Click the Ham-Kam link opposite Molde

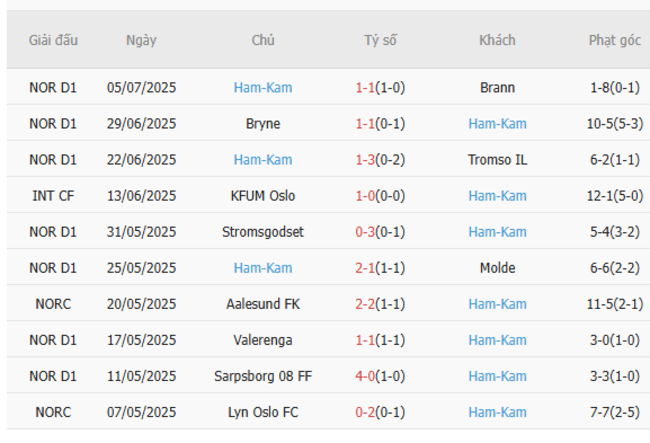tap(263, 268)
